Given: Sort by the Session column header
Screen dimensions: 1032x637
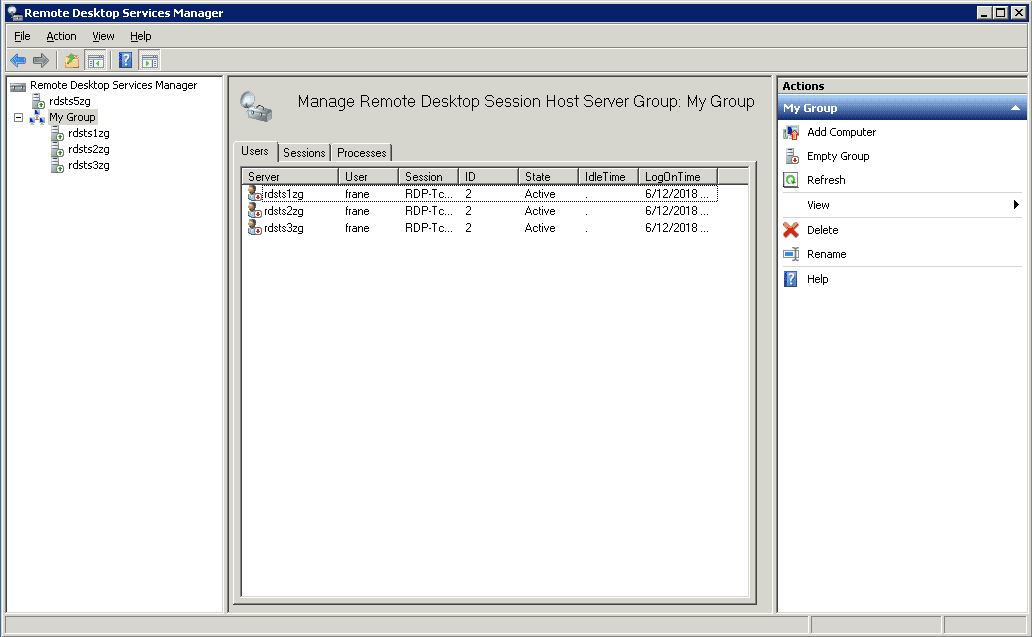Looking at the screenshot, I should pos(428,177).
